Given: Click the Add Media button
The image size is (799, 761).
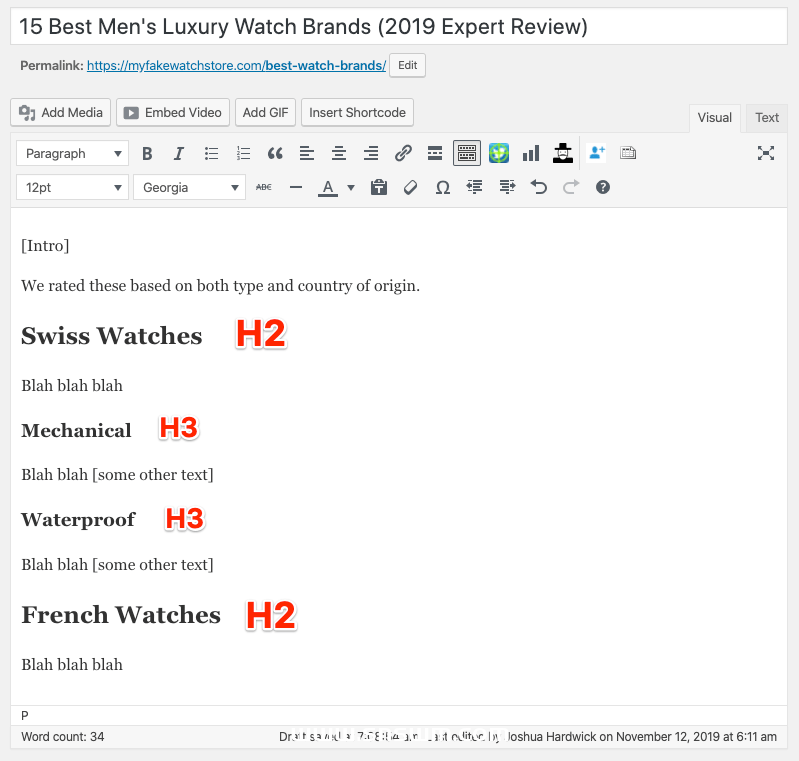Looking at the screenshot, I should coord(61,112).
